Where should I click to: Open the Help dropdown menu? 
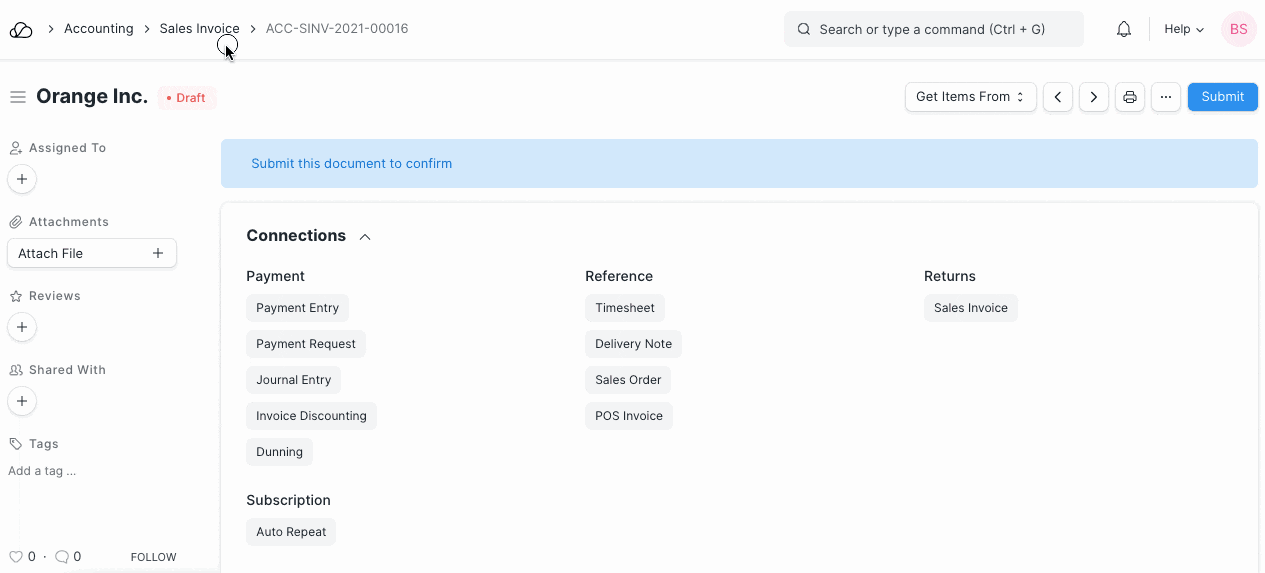(x=1184, y=30)
